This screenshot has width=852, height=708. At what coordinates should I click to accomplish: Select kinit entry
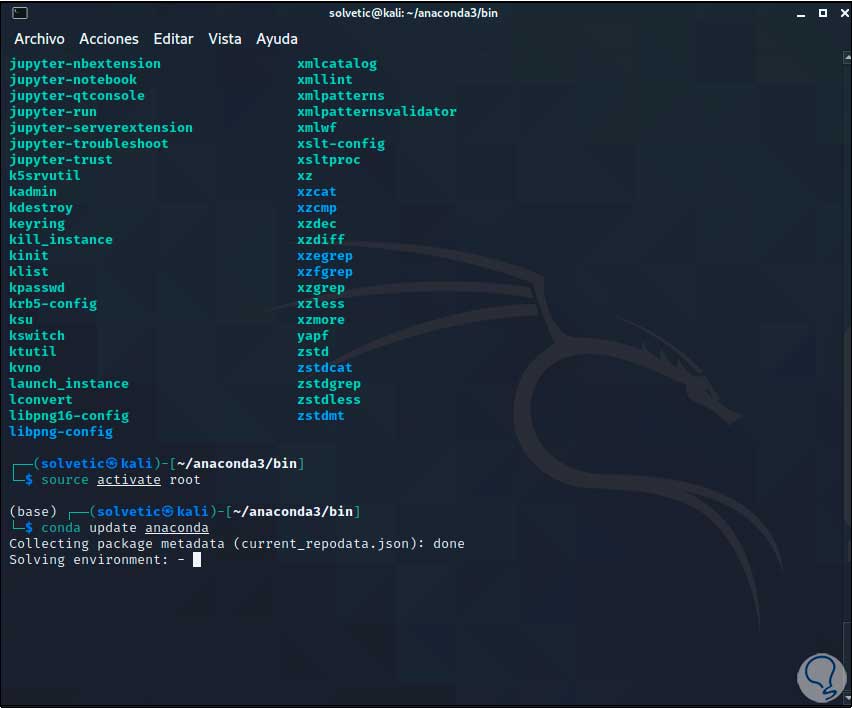pos(29,255)
